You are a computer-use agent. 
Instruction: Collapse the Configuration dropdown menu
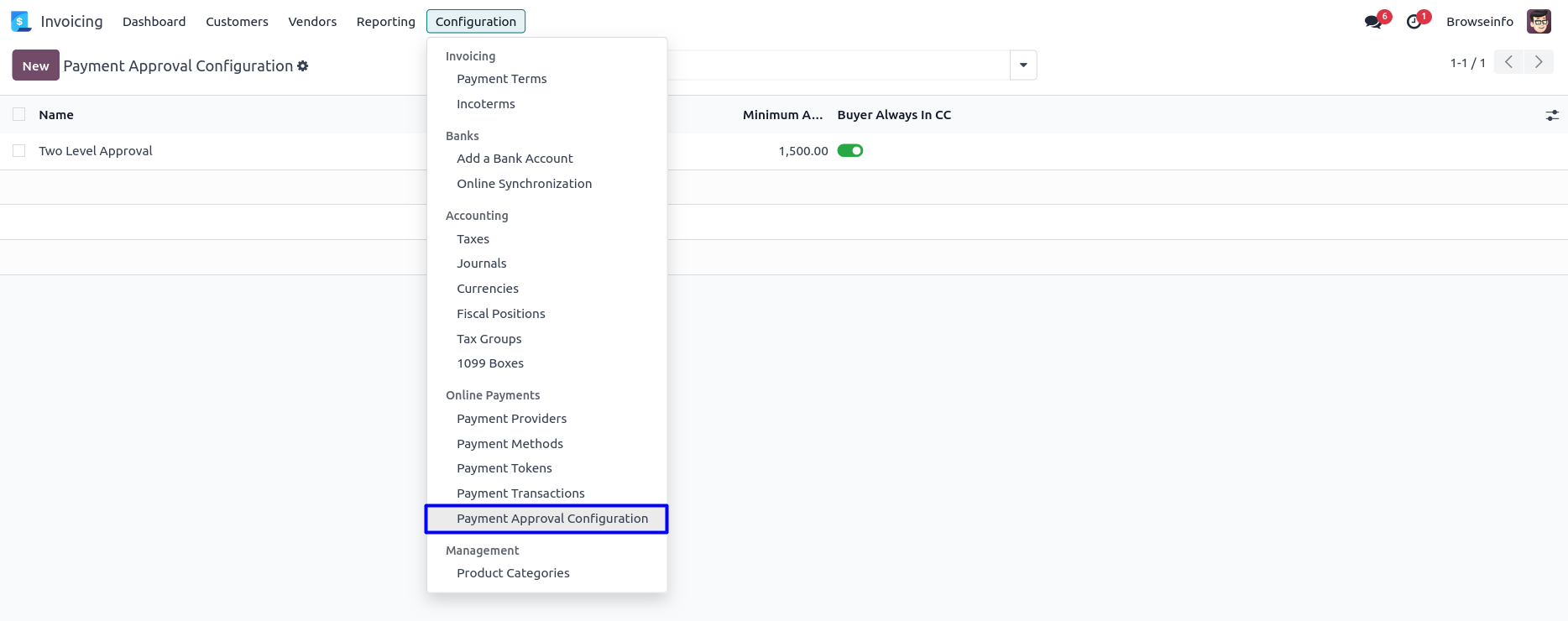pyautogui.click(x=475, y=22)
